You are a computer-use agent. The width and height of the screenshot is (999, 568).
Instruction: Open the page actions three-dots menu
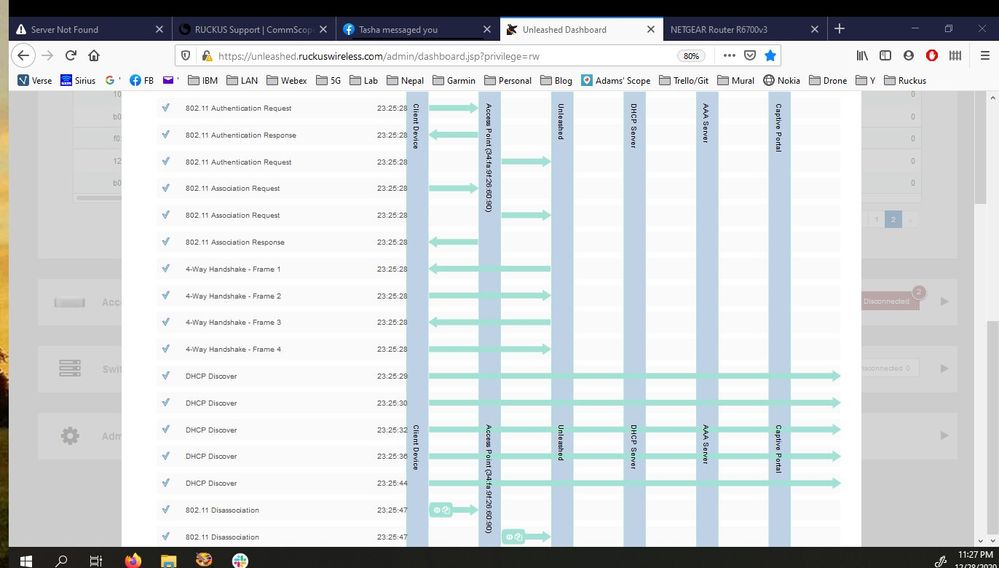point(728,56)
